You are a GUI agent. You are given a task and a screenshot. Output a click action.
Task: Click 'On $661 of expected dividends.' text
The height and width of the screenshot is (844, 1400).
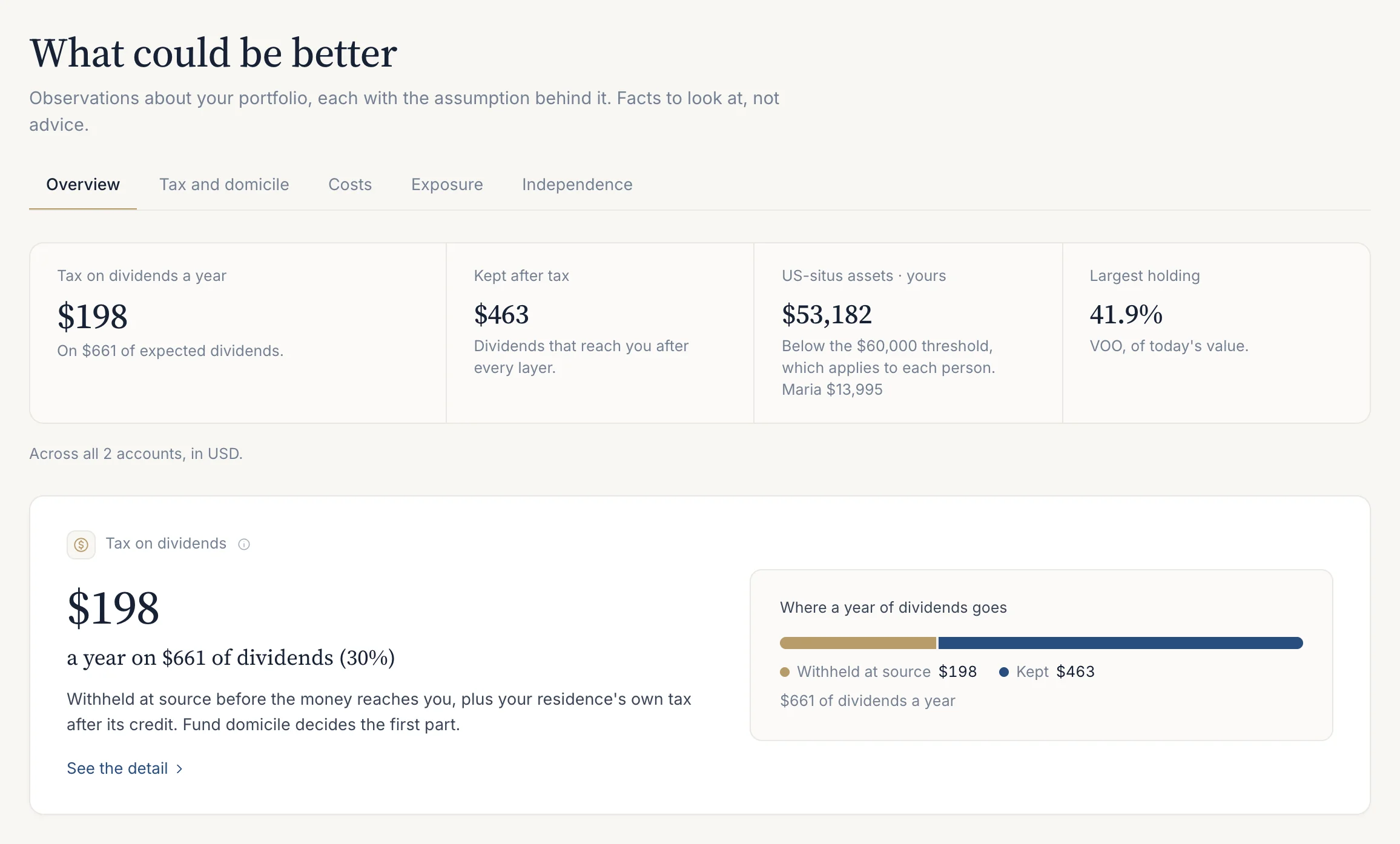coord(170,351)
